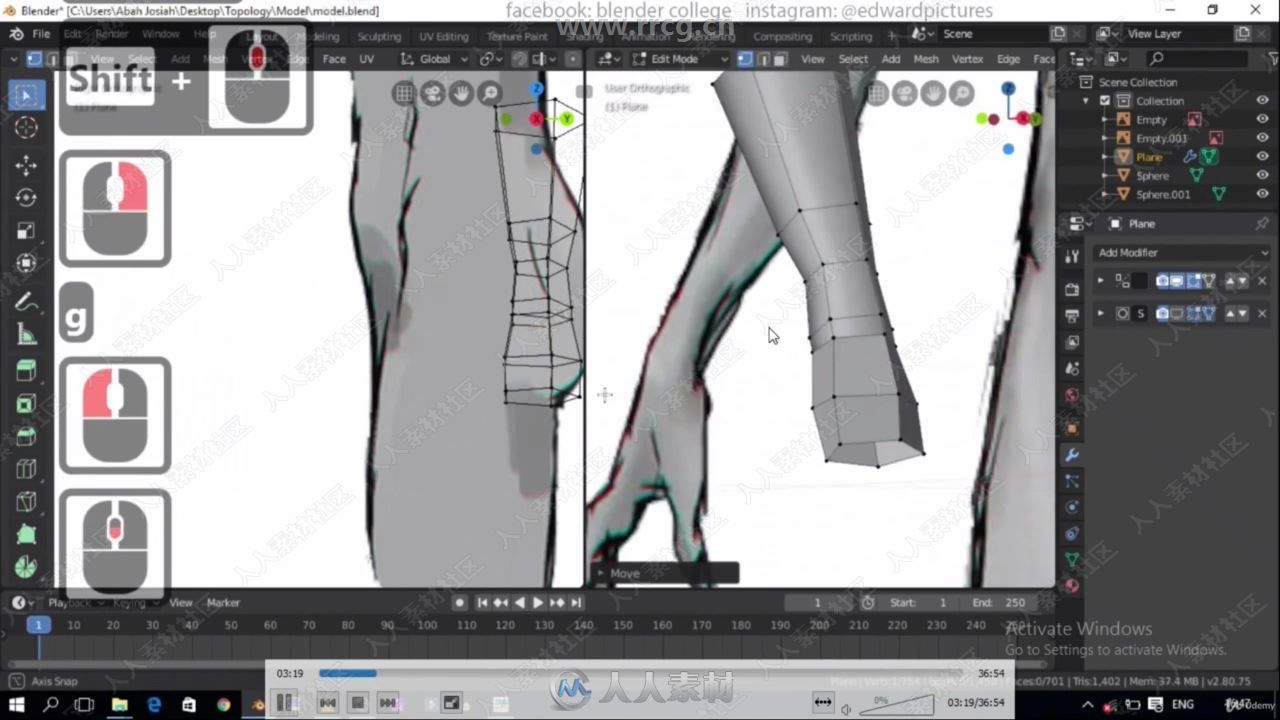Open the Global orientation dropdown
The width and height of the screenshot is (1280, 720).
point(435,59)
